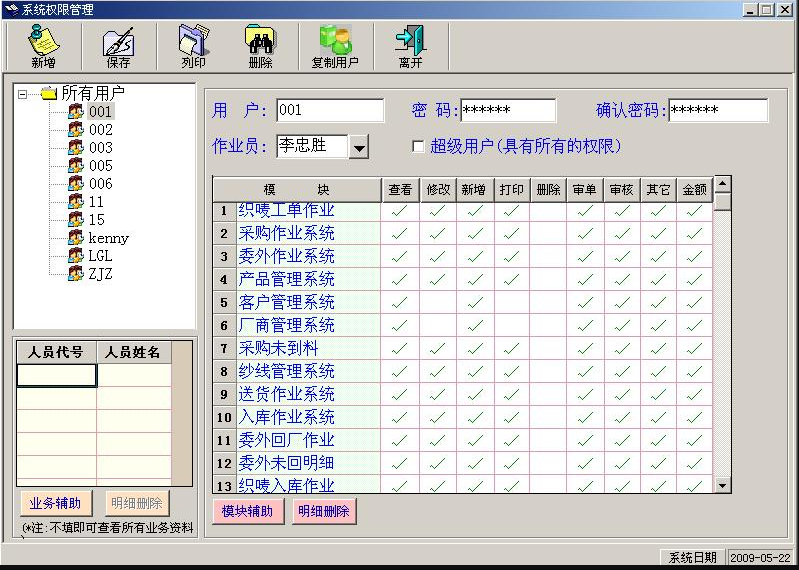
Task: Select the 所有用户 folder icon
Action: point(48,93)
